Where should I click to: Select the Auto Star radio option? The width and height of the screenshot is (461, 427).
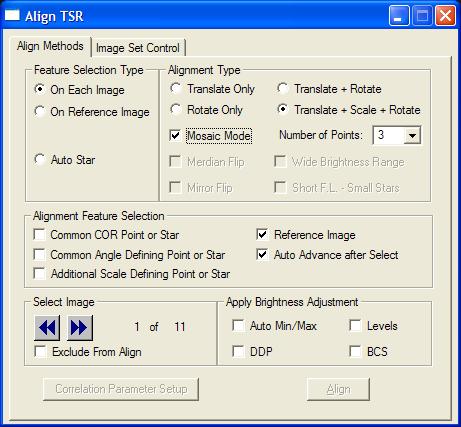[x=65, y=160]
